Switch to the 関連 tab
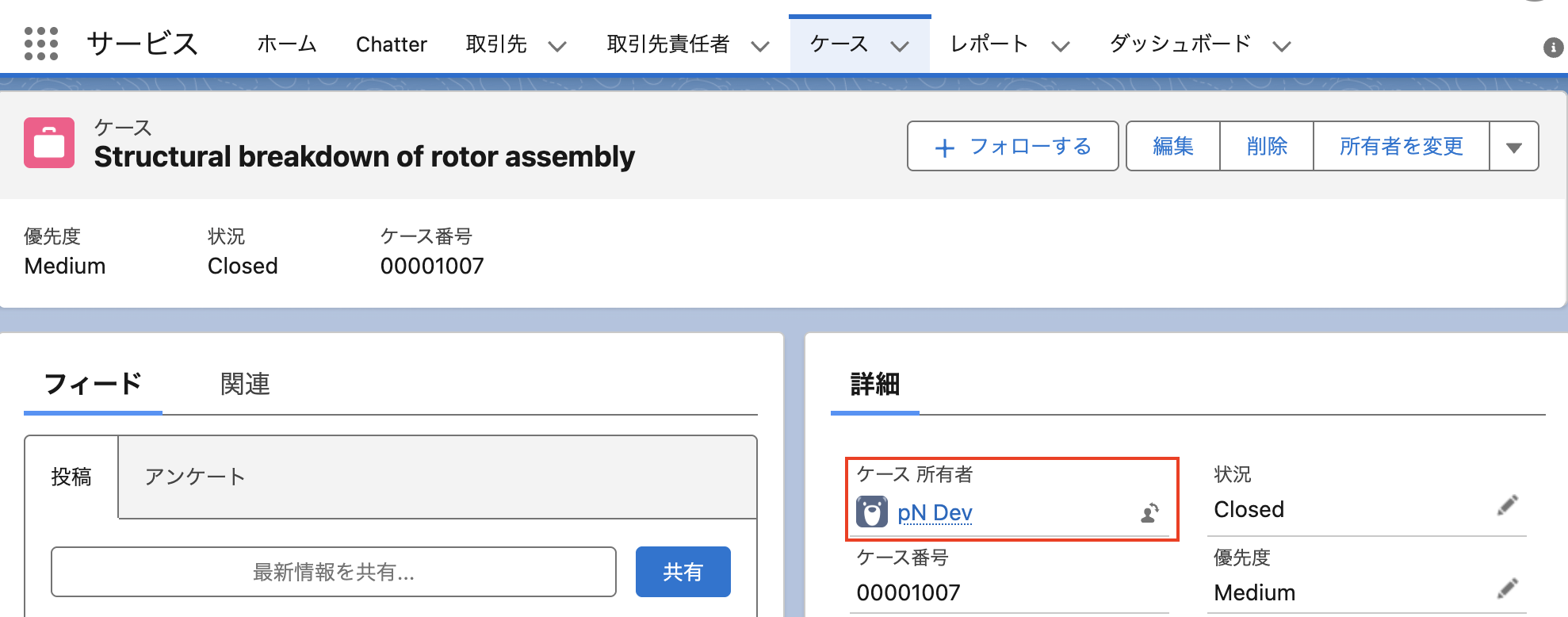The width and height of the screenshot is (1568, 617). tap(245, 384)
